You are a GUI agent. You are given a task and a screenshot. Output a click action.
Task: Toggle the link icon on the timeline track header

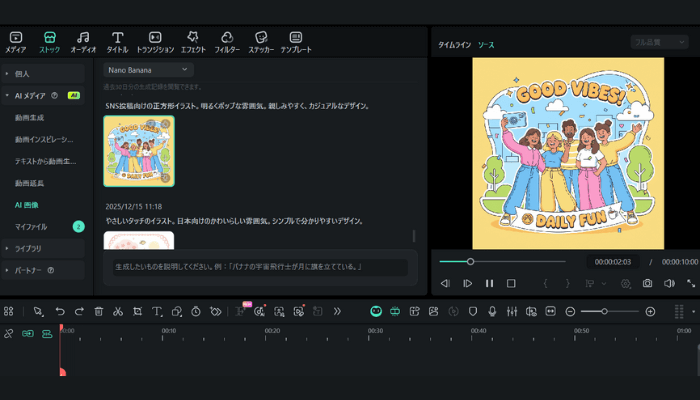(x=9, y=333)
